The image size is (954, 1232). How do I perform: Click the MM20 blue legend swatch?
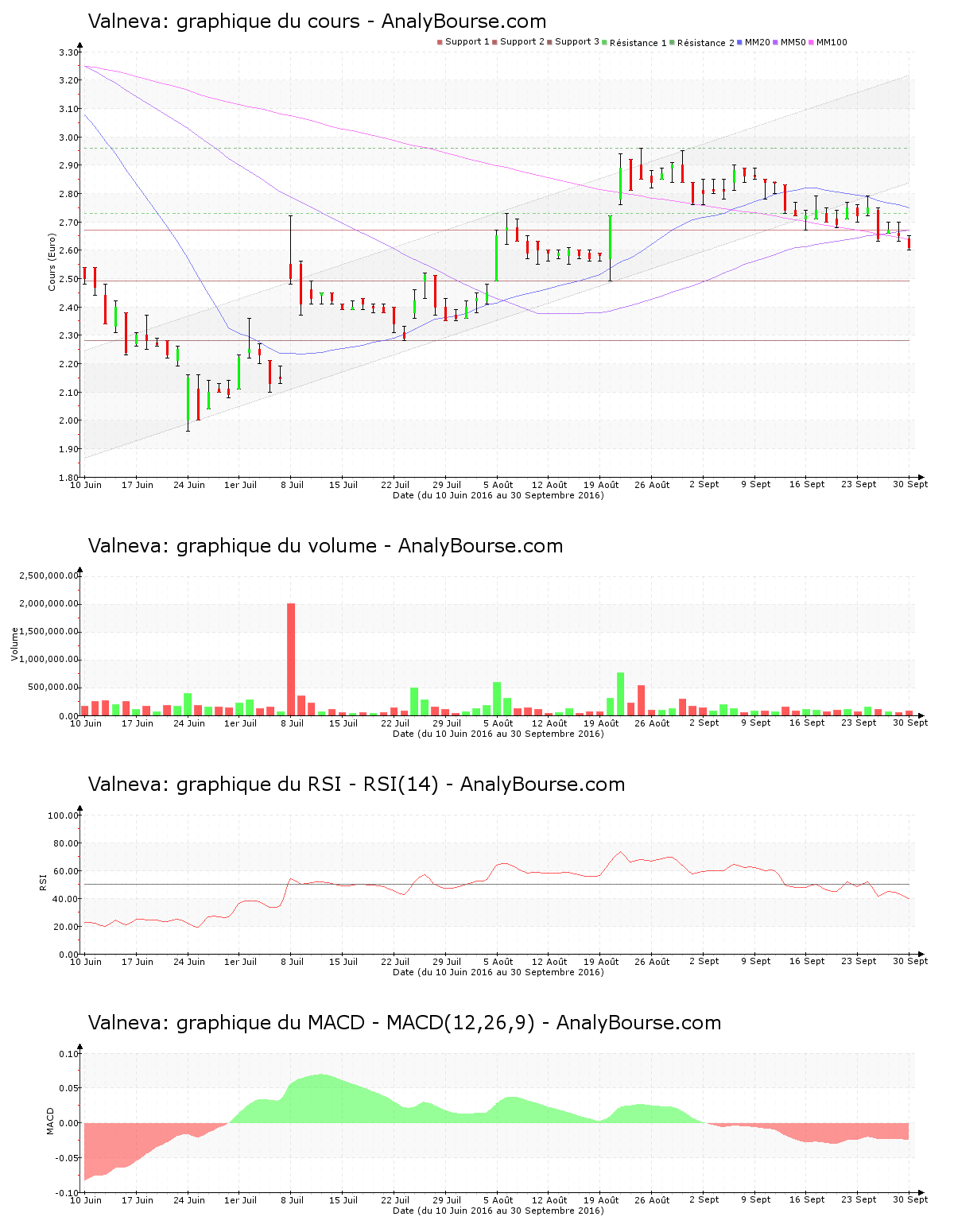click(x=740, y=42)
